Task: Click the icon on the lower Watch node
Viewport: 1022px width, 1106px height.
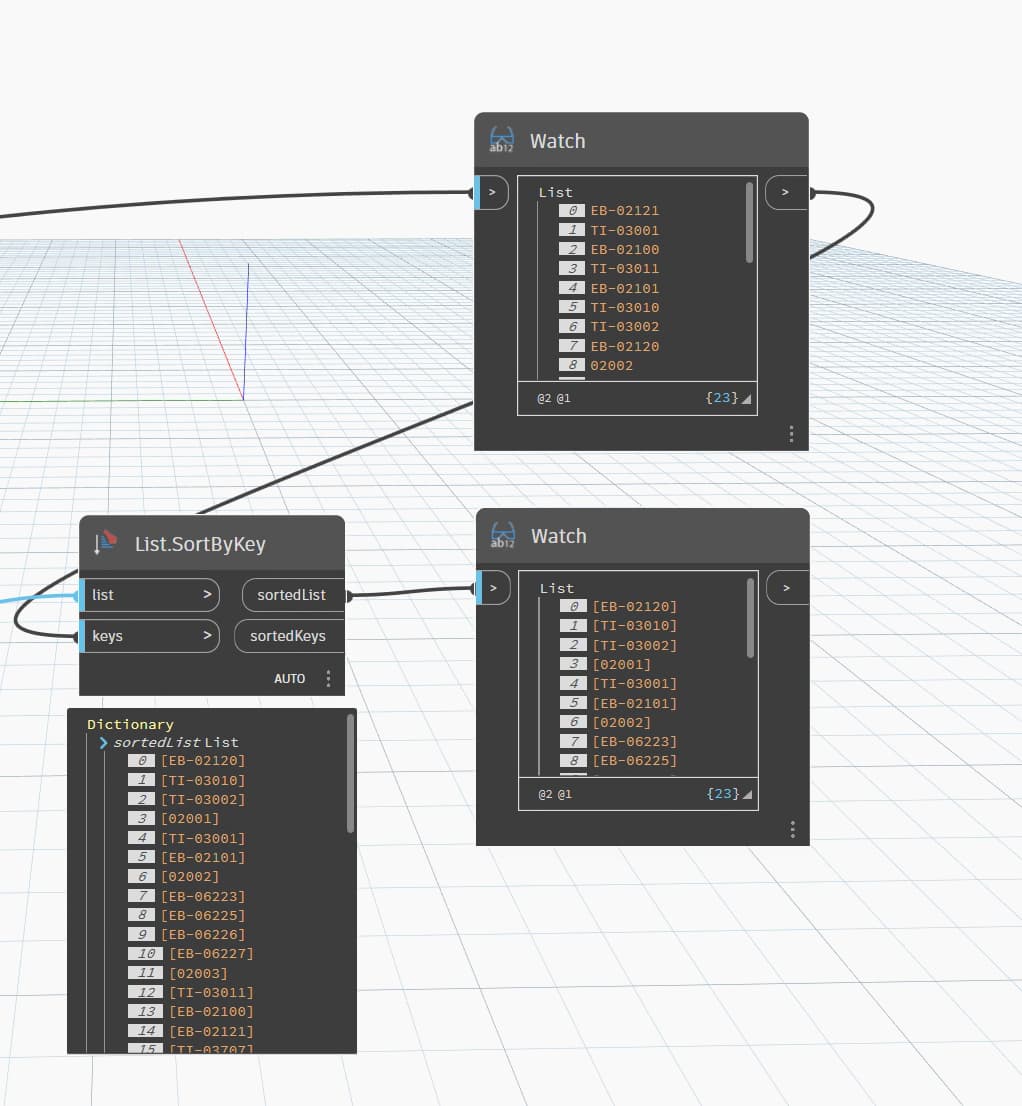Action: 503,535
